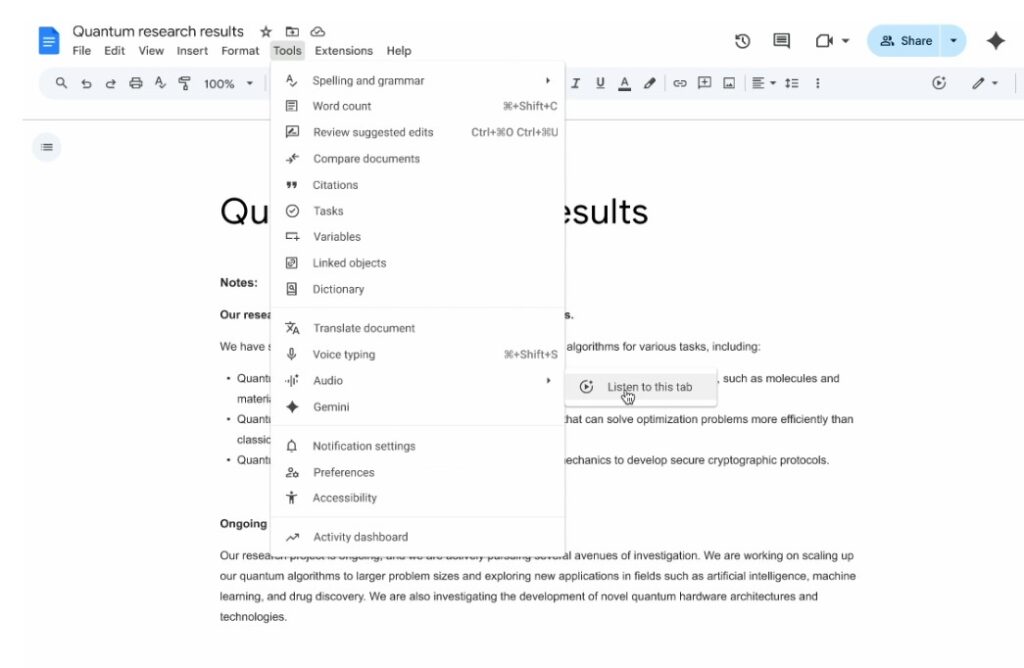Open the editing mode pencil dropdown
The width and height of the screenshot is (1024, 668).
click(985, 83)
